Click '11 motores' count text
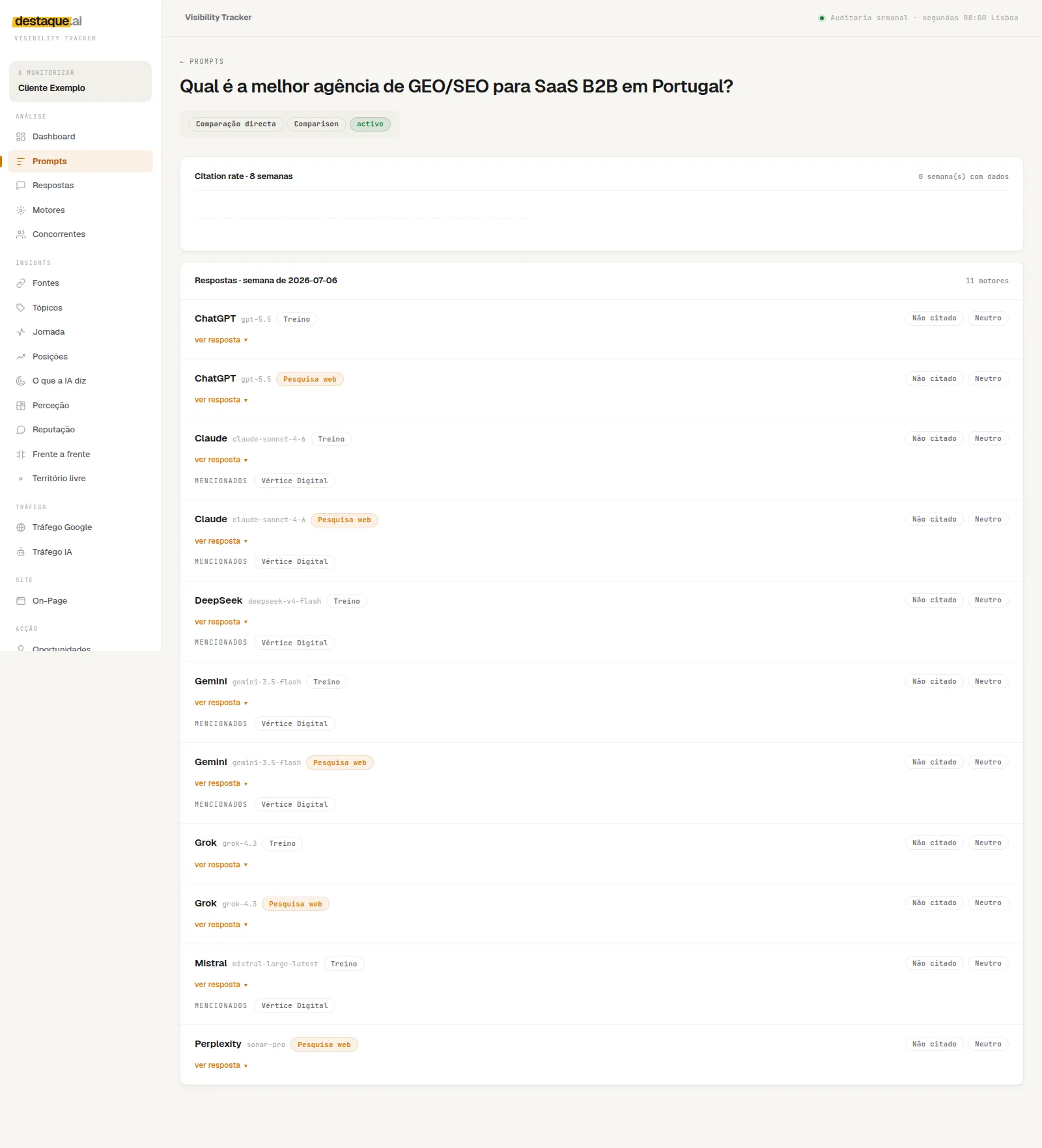The width and height of the screenshot is (1042, 1148). (x=987, y=281)
